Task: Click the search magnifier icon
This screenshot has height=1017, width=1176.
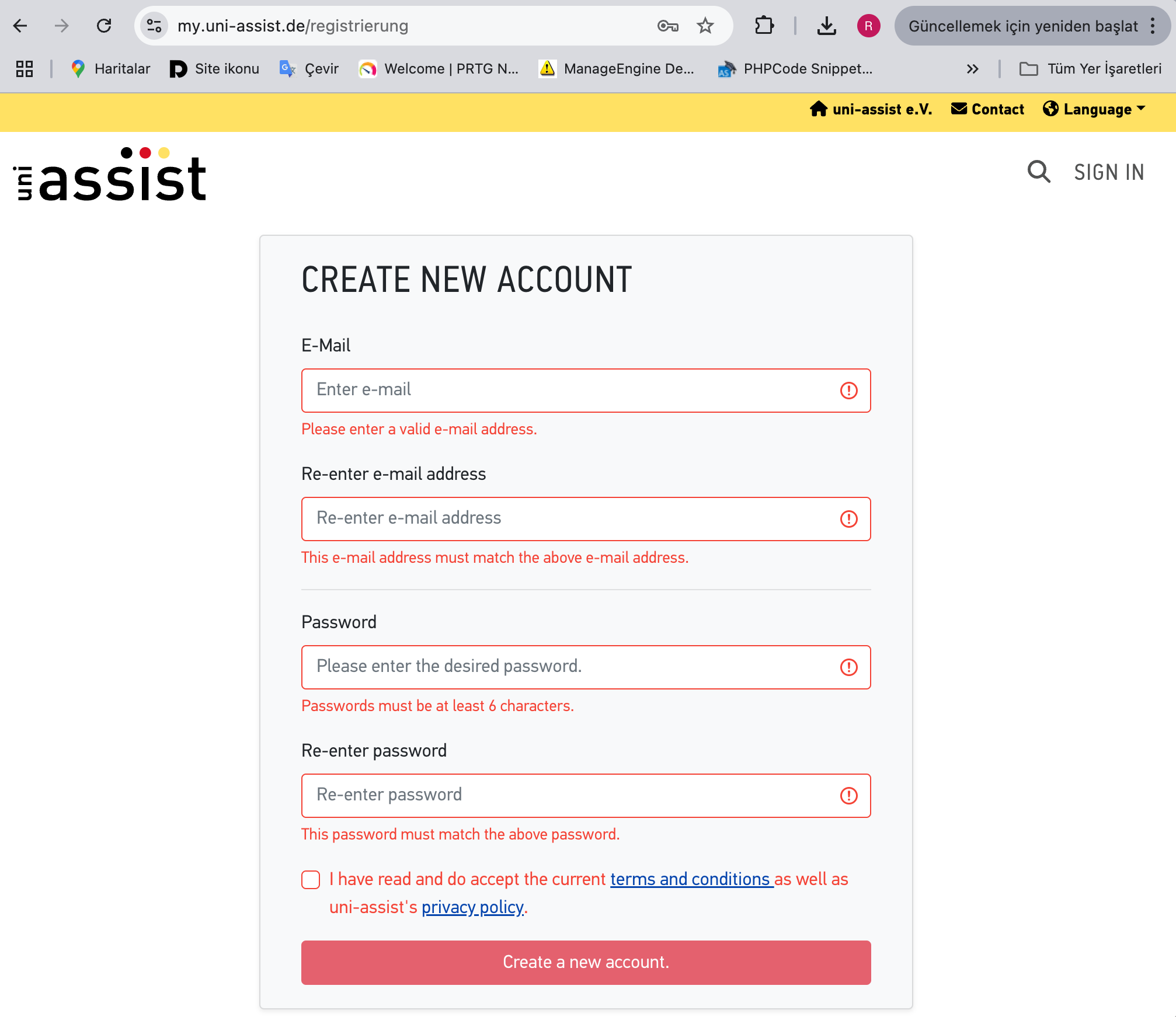Action: click(x=1039, y=172)
